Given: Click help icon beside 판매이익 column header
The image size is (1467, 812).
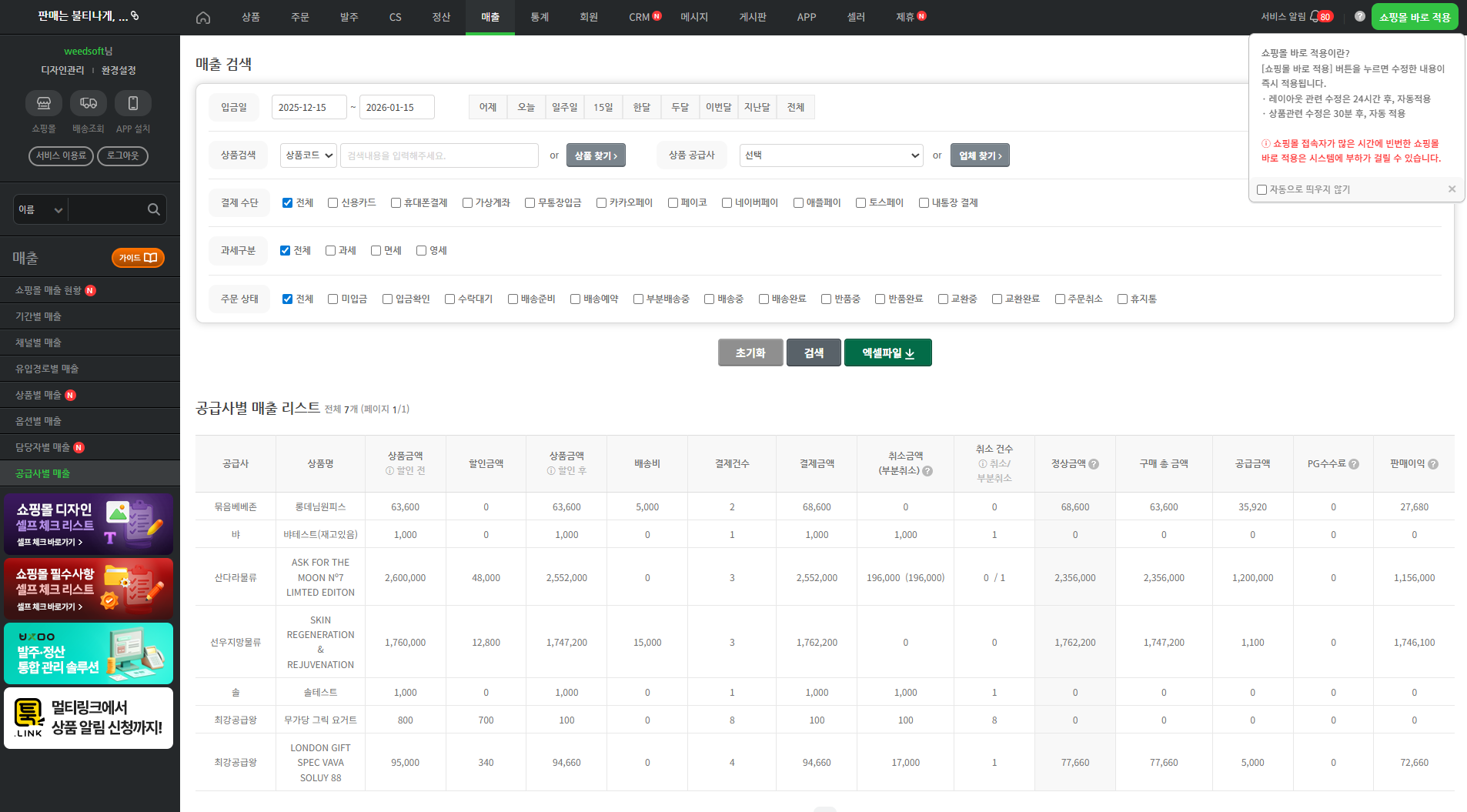Looking at the screenshot, I should pos(1433,464).
